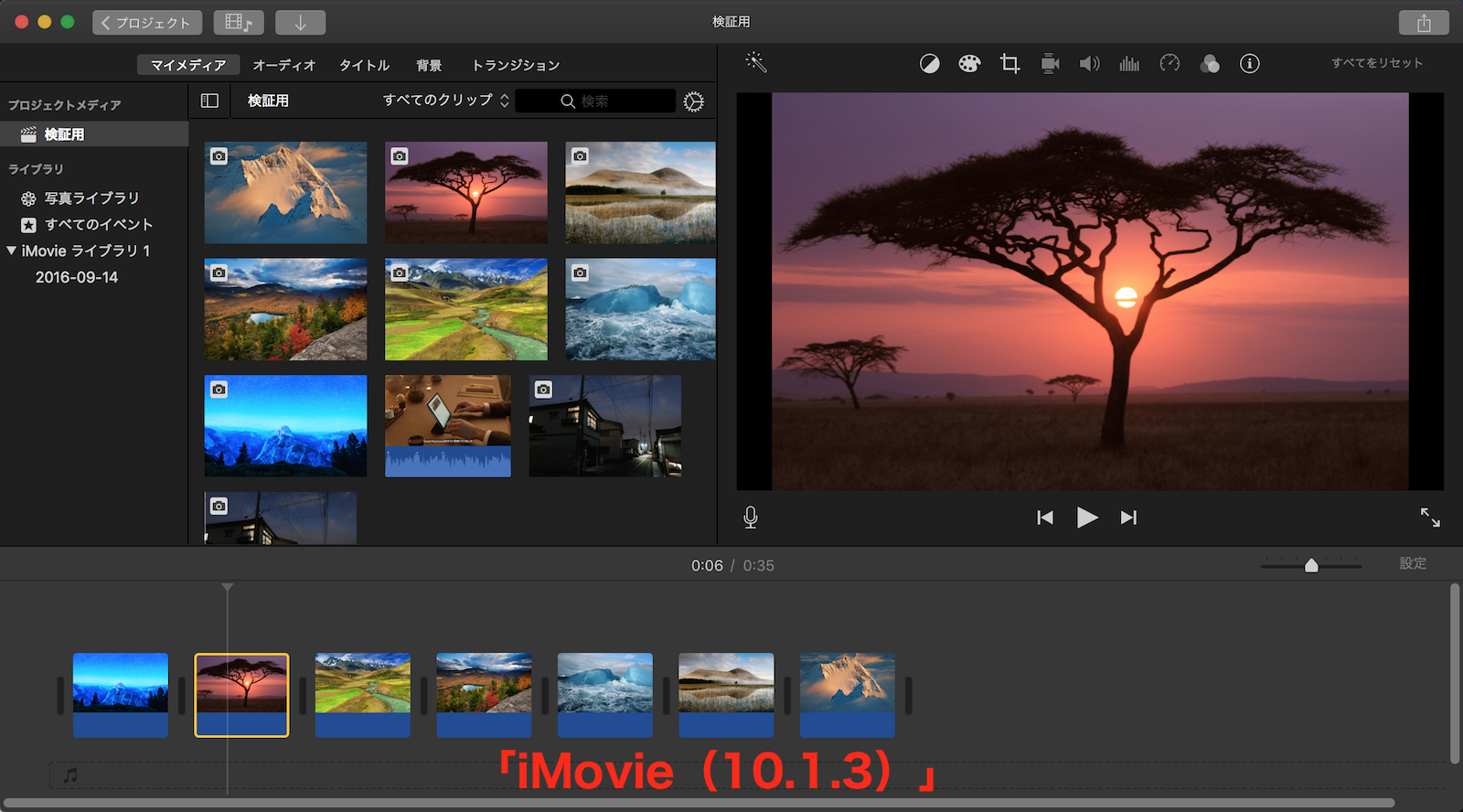
Task: Switch to the トランジション tab
Action: pos(515,65)
